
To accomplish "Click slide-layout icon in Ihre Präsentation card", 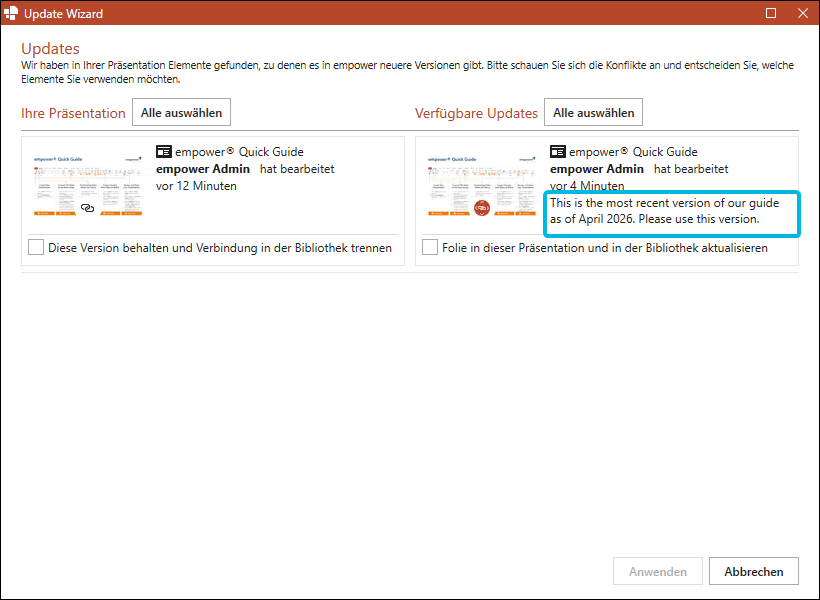I will click(164, 152).
